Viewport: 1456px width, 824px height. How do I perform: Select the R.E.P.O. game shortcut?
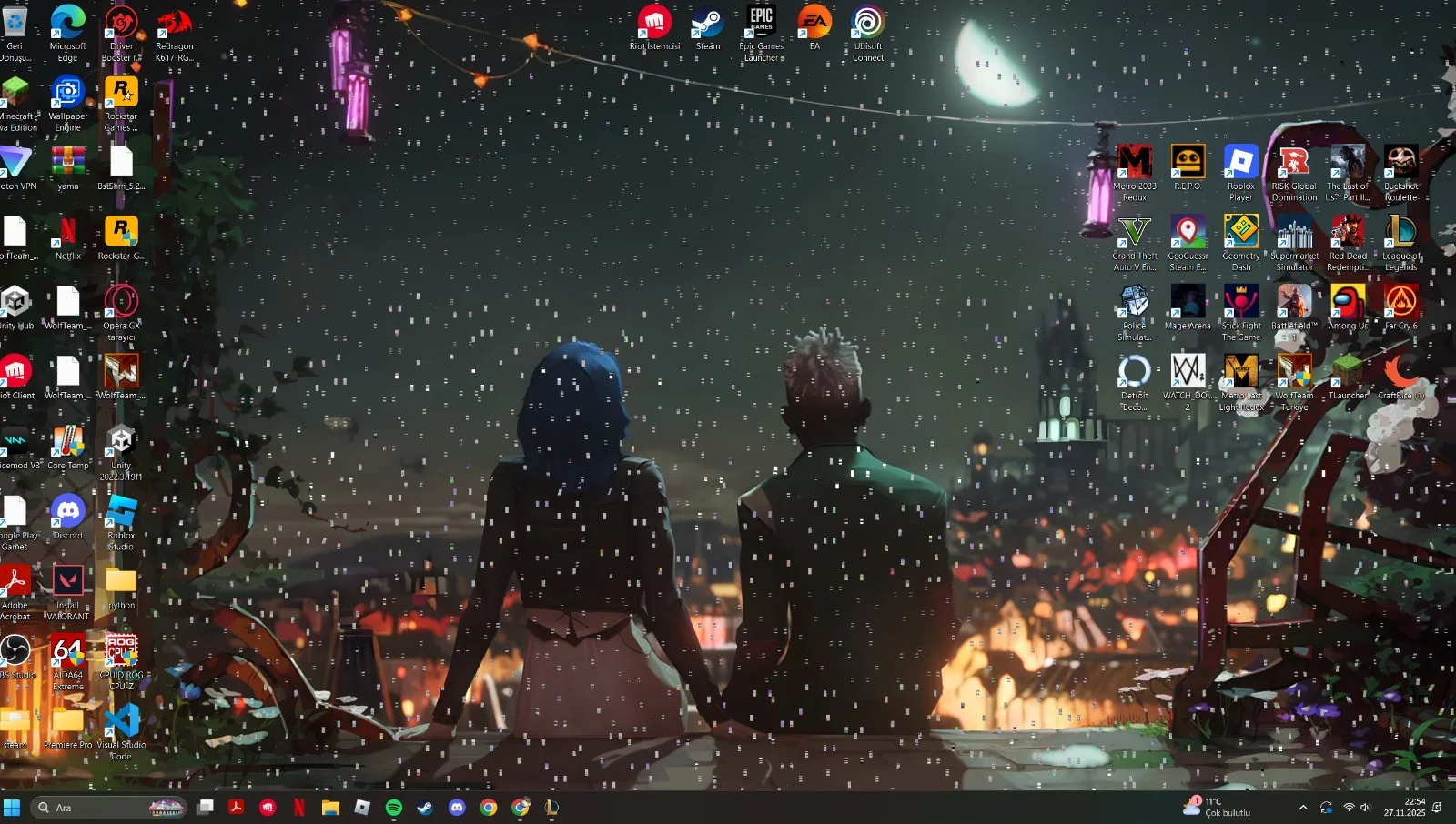[1188, 167]
